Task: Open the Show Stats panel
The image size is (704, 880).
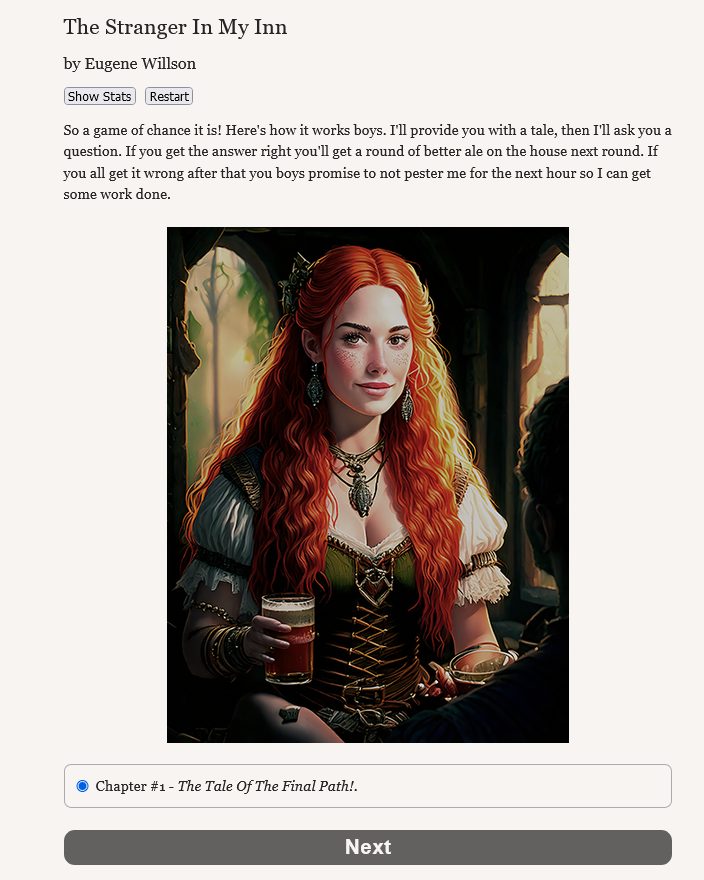Action: 99,96
